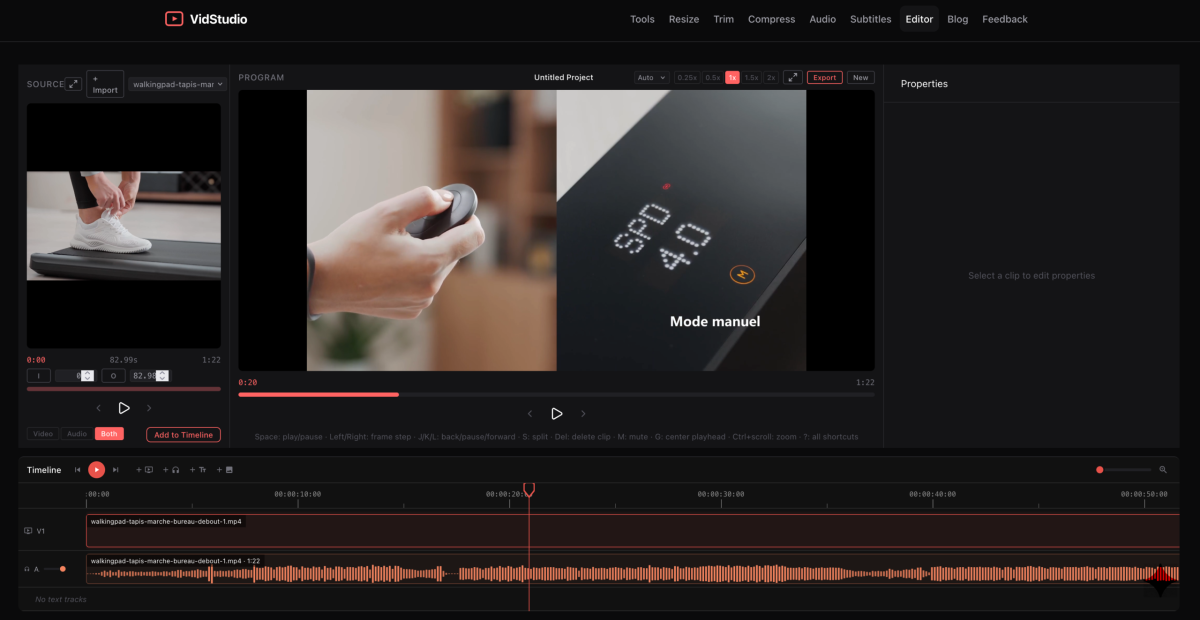The height and width of the screenshot is (620, 1200).
Task: Click the Add to Timeline button
Action: (x=183, y=434)
